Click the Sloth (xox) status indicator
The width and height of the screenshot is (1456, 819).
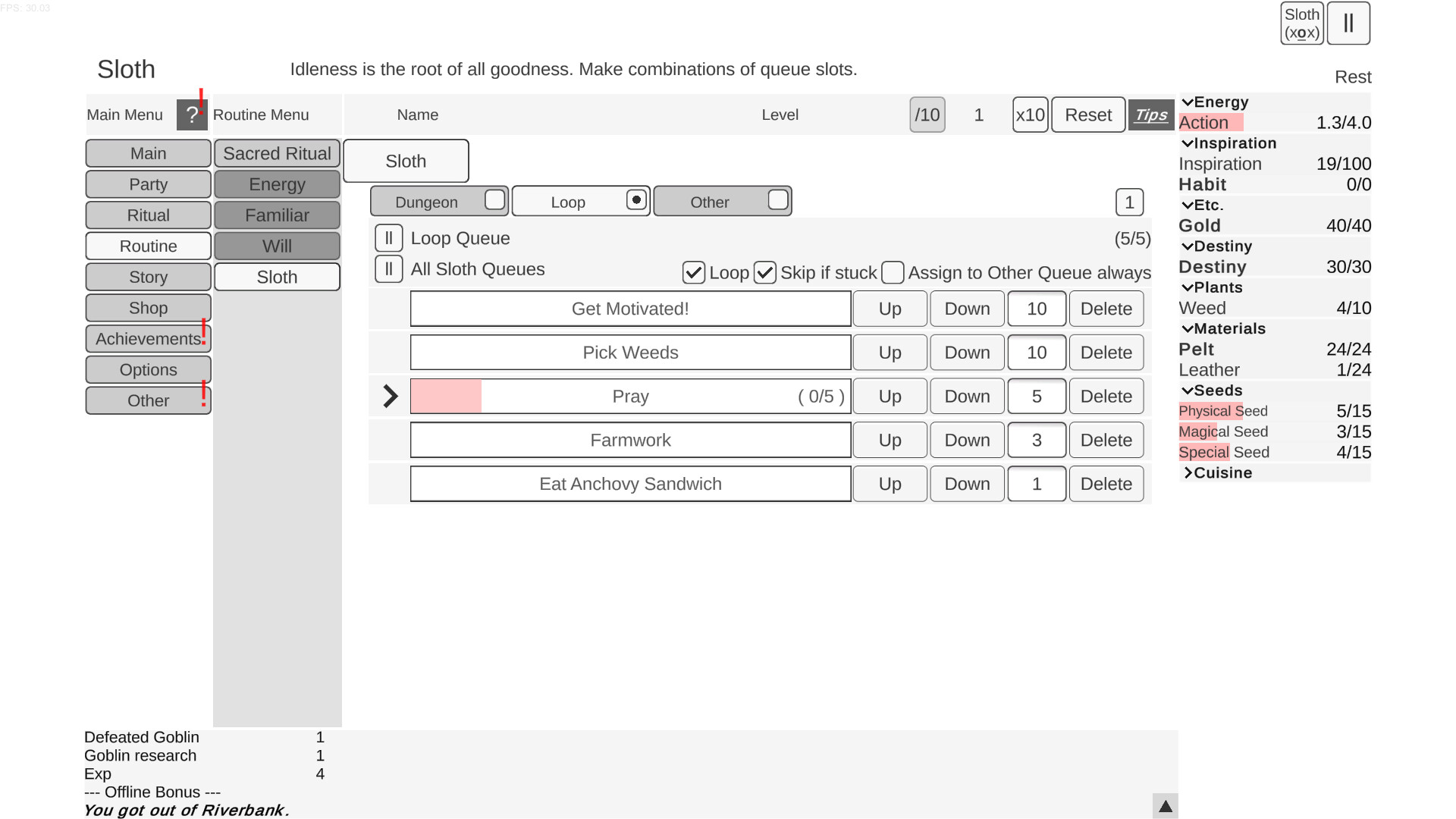point(1301,24)
